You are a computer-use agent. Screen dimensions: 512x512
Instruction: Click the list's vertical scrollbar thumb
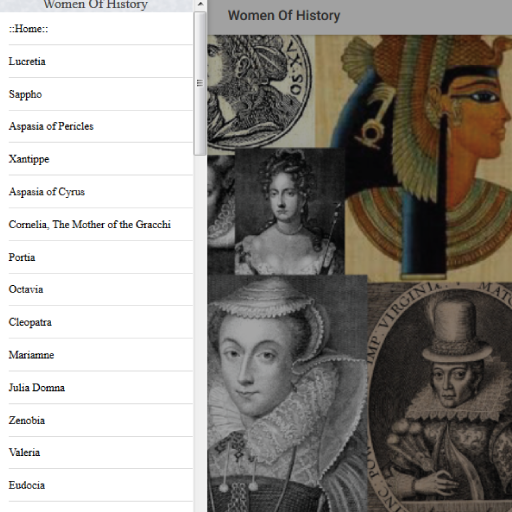(x=200, y=83)
